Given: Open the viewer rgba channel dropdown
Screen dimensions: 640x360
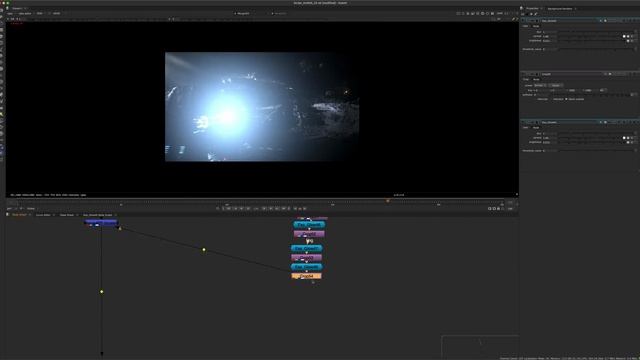Looking at the screenshot, I should pyautogui.click(x=10, y=13).
